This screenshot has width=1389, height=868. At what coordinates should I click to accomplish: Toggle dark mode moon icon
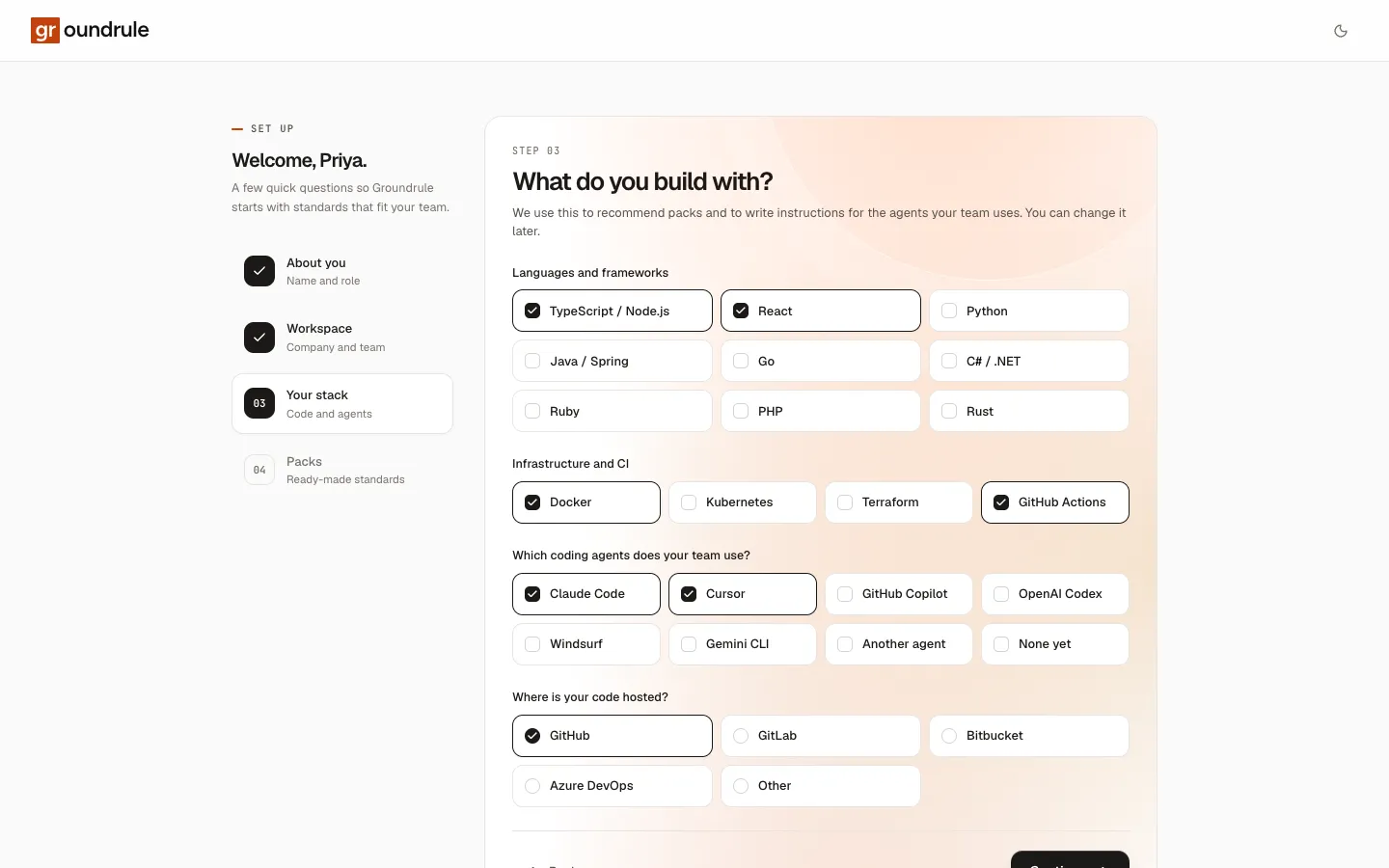coord(1341,31)
